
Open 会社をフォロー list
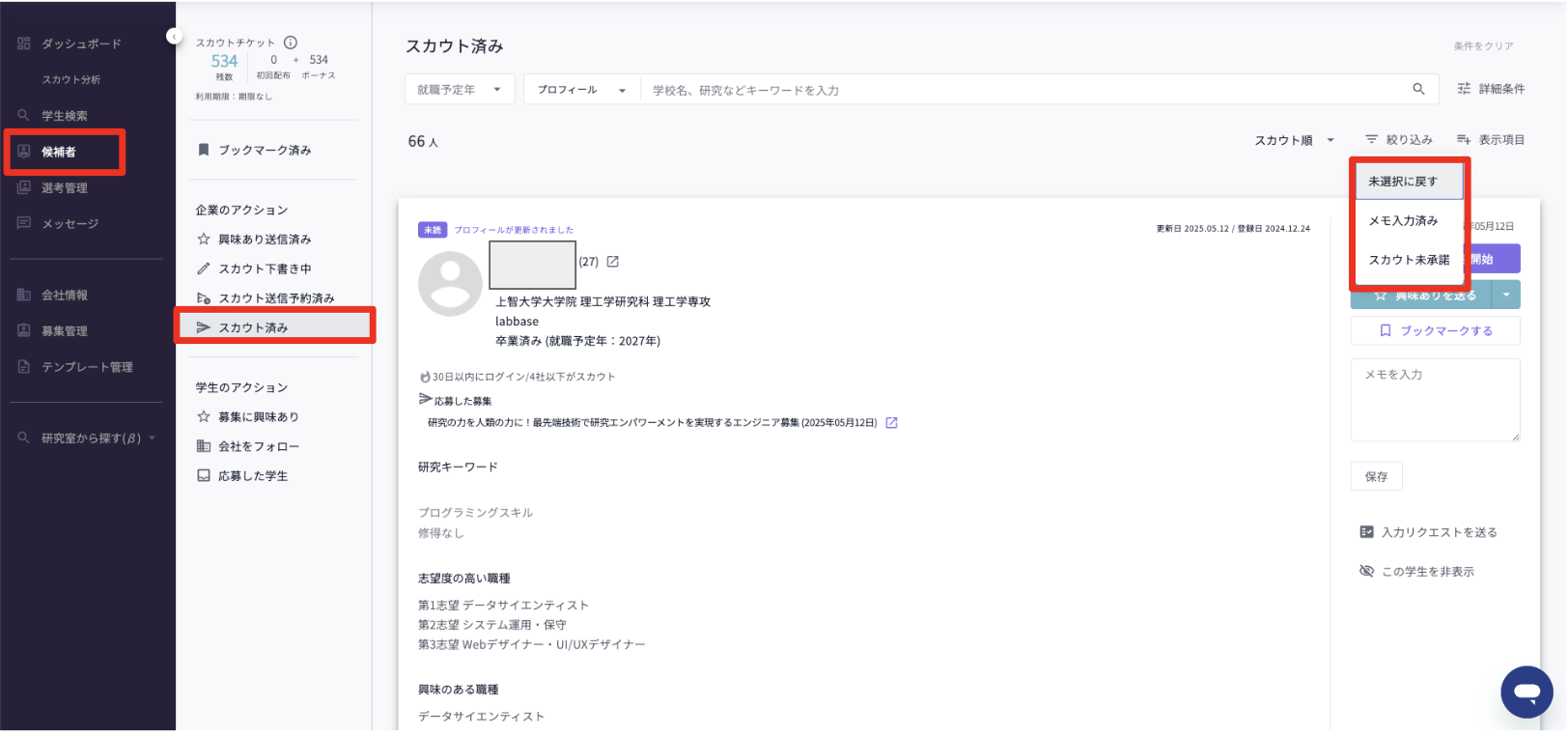click(x=259, y=446)
